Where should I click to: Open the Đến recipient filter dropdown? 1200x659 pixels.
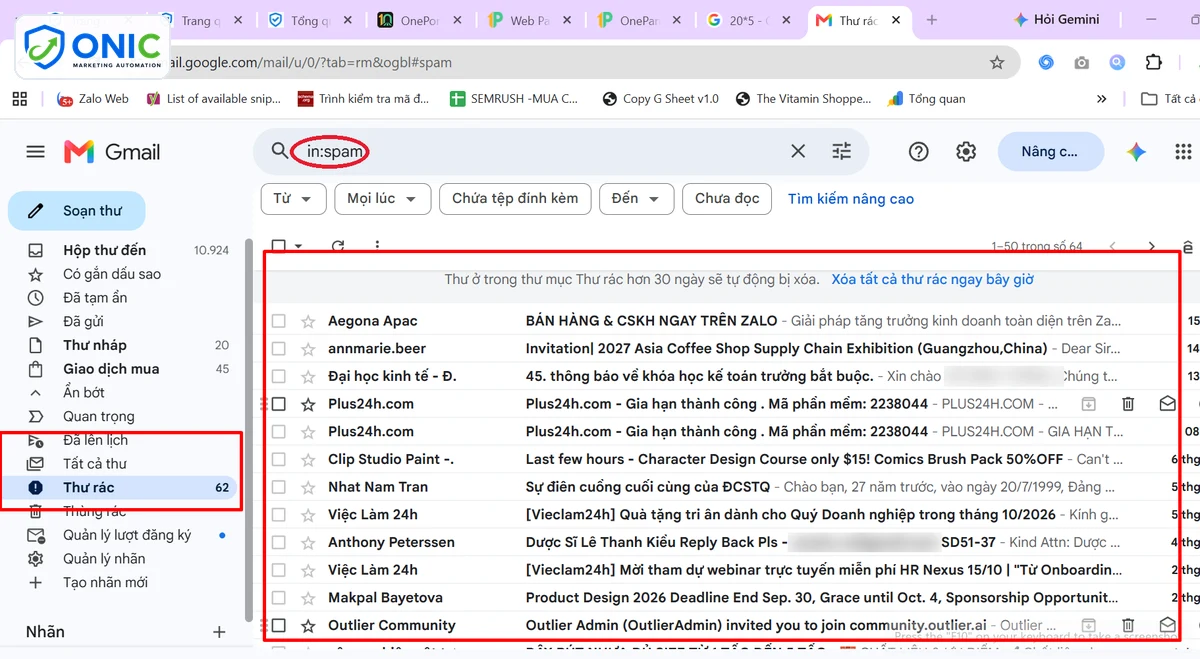(x=636, y=199)
